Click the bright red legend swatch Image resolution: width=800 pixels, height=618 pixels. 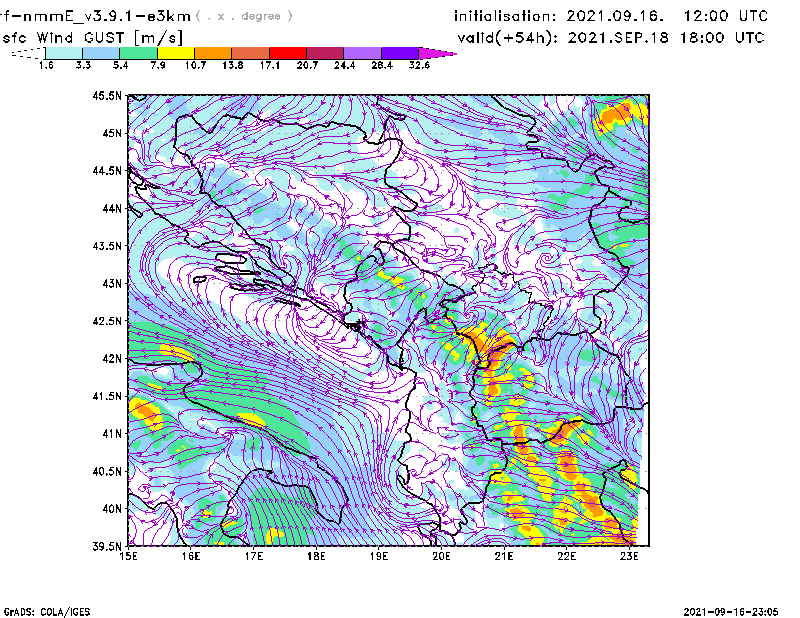[288, 53]
